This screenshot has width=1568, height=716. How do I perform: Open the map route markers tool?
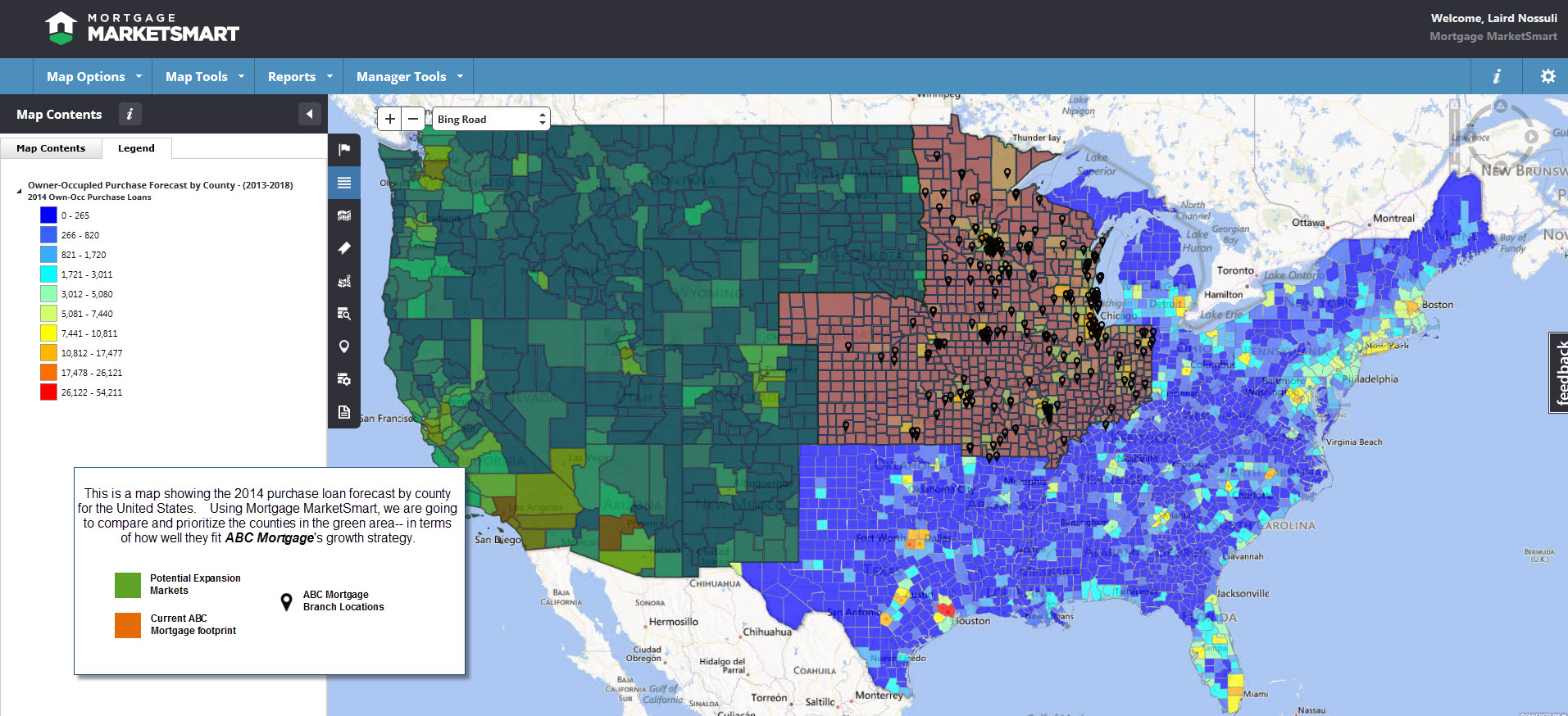[344, 281]
